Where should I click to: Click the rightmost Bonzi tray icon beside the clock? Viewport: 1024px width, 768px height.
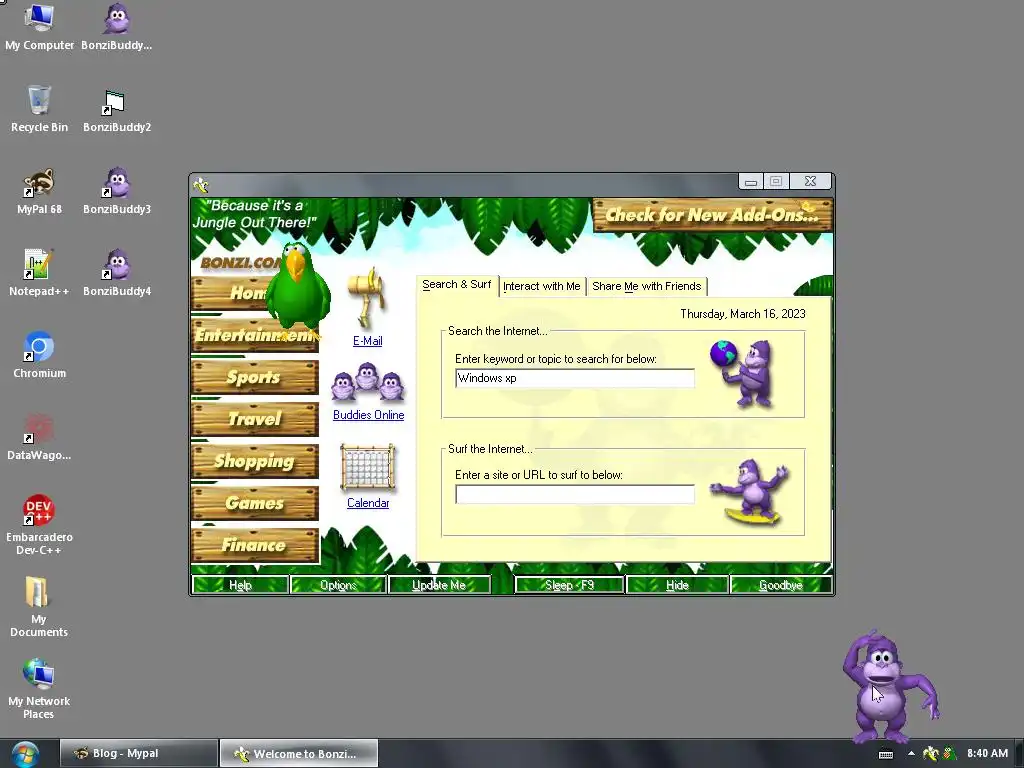950,754
